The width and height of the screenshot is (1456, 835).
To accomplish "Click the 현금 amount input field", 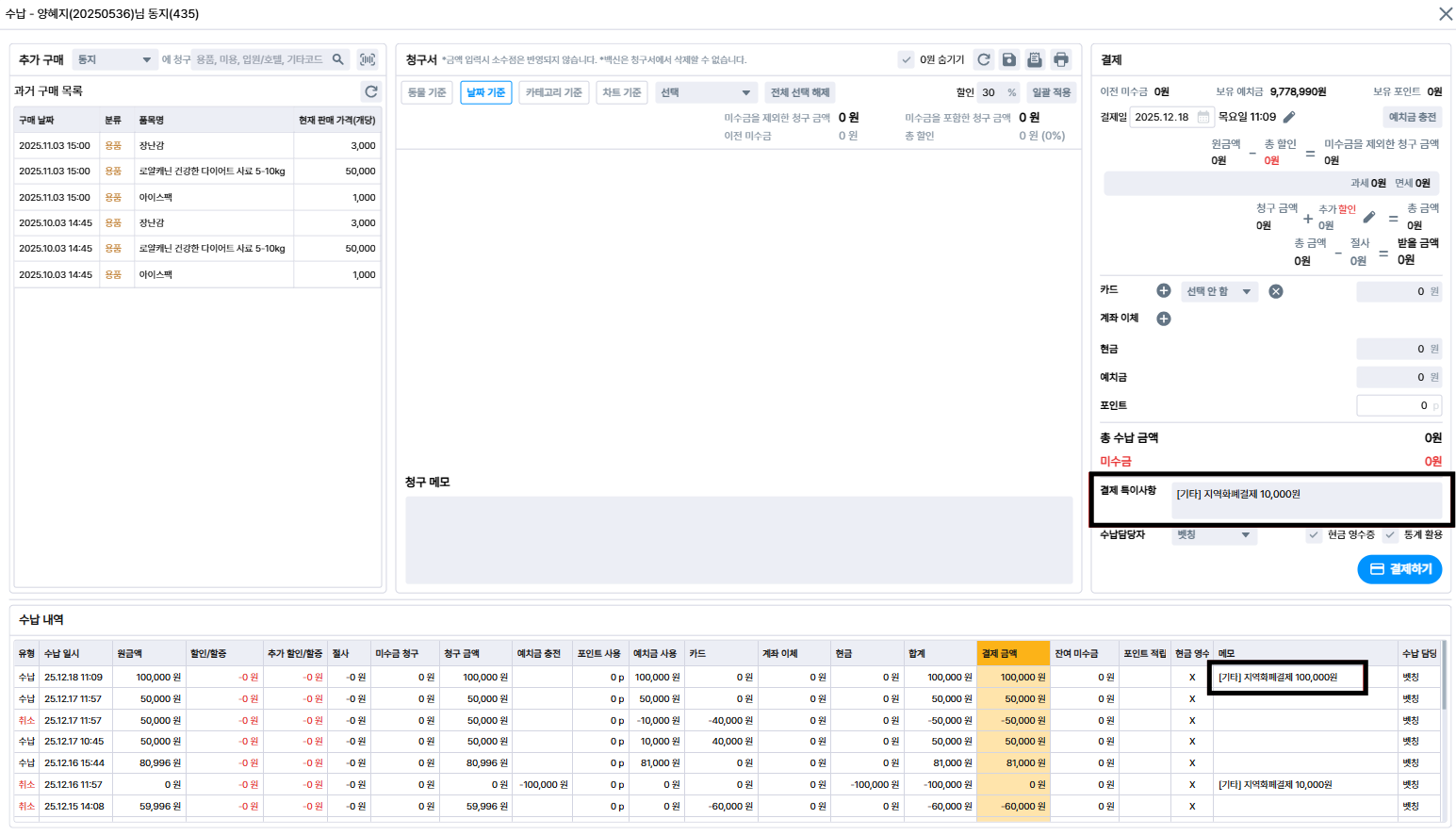I will coord(1399,349).
